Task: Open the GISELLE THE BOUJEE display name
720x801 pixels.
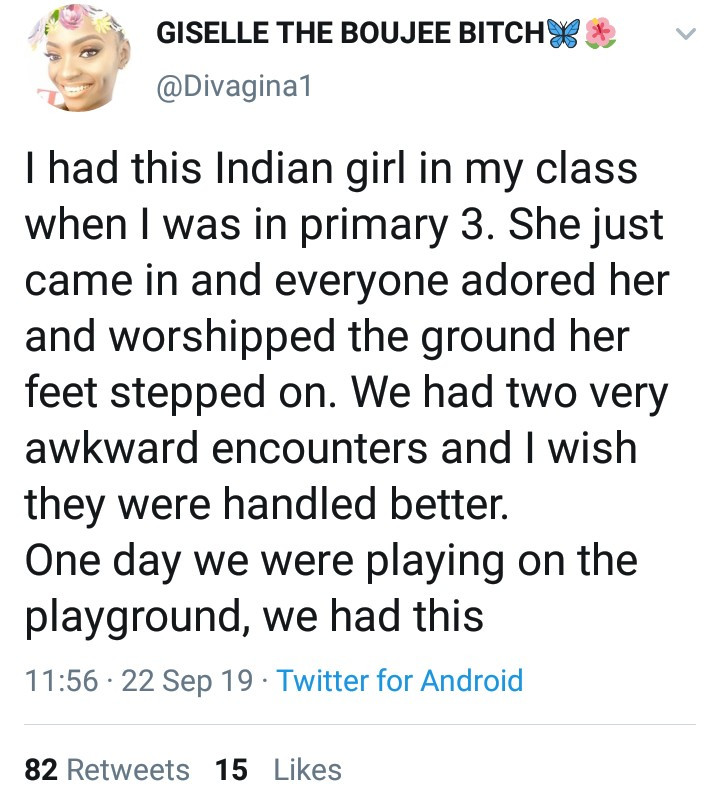Action: coord(350,34)
